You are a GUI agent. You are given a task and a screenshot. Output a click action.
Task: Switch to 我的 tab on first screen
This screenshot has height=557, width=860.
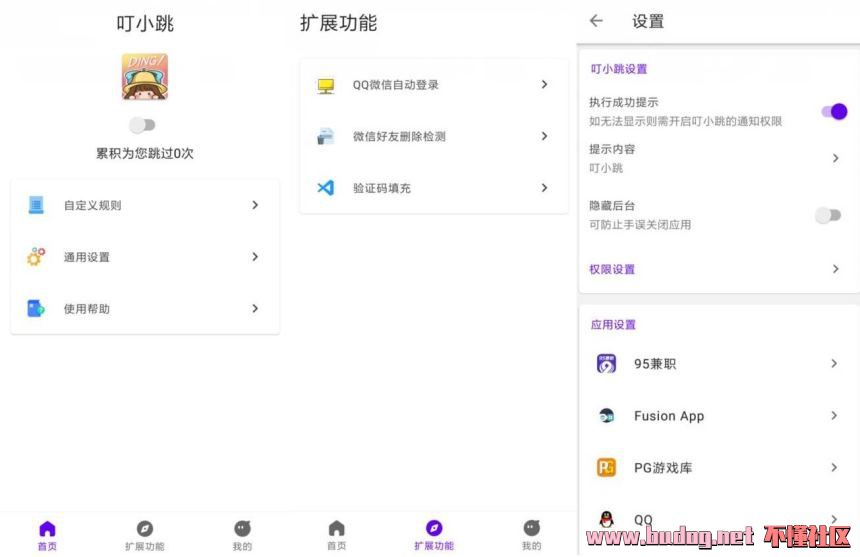pos(242,536)
